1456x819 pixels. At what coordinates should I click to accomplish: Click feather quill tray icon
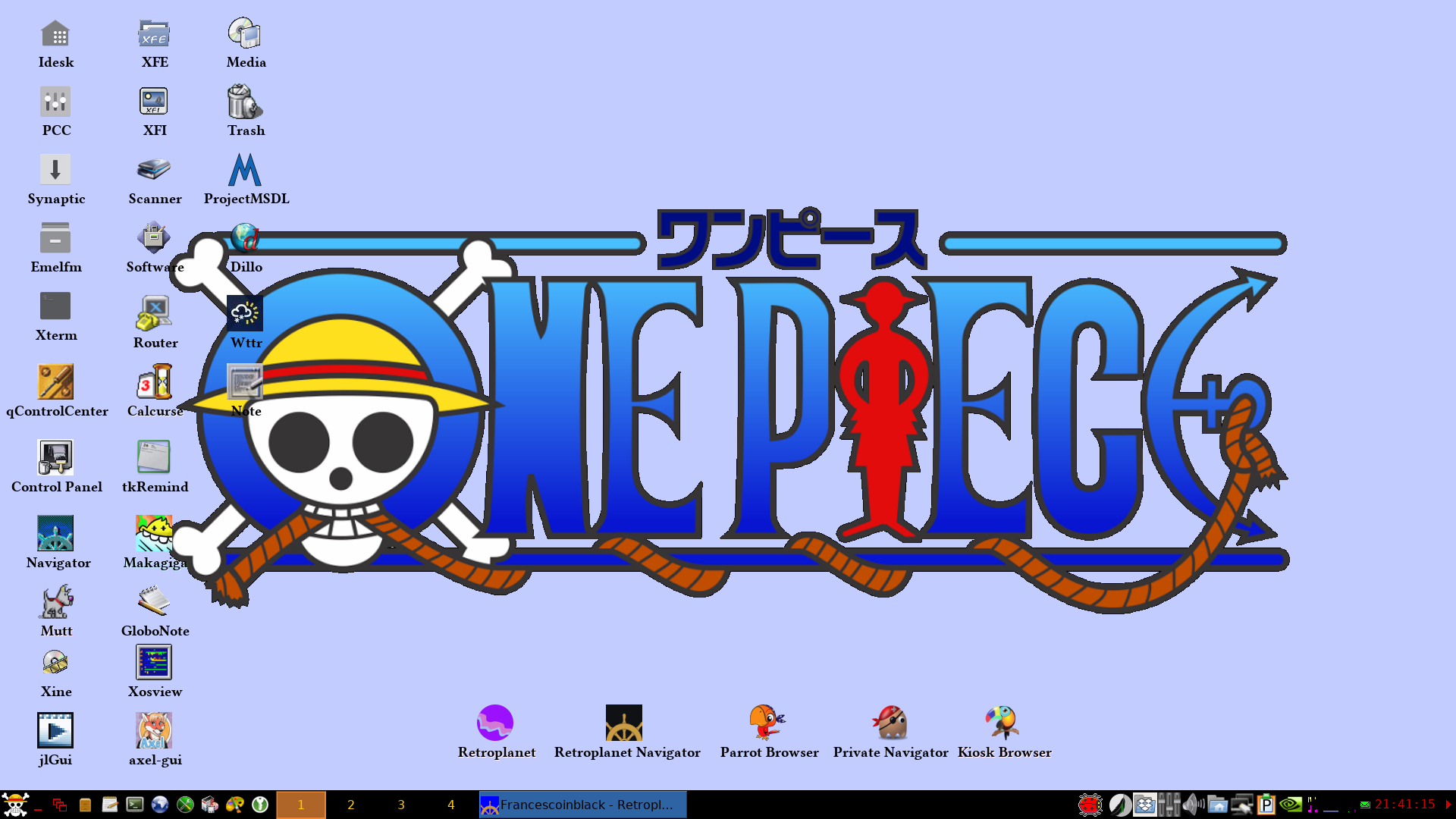click(1120, 805)
